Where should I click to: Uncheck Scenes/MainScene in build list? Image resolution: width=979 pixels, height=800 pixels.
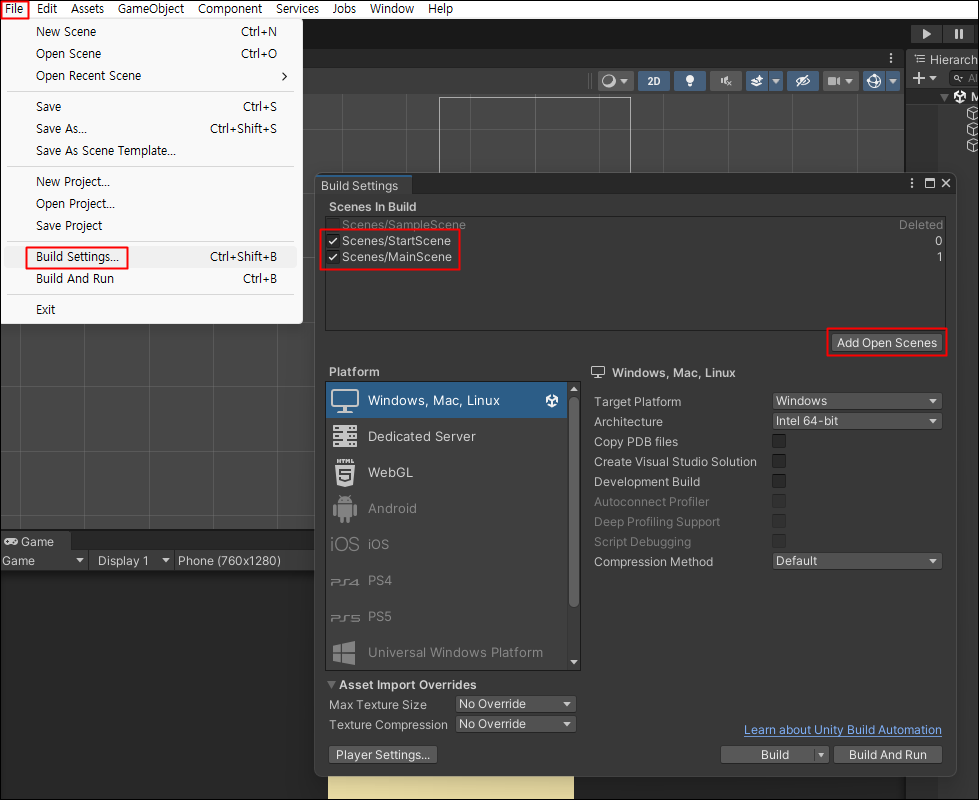(x=333, y=257)
